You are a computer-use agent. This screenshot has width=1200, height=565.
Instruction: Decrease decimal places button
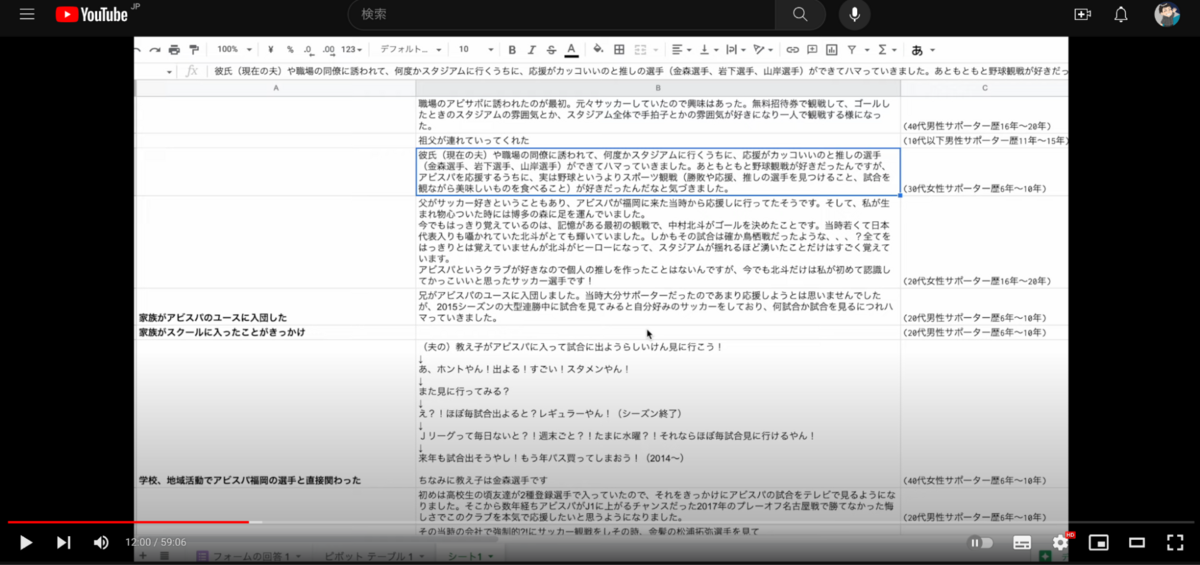pyautogui.click(x=308, y=49)
